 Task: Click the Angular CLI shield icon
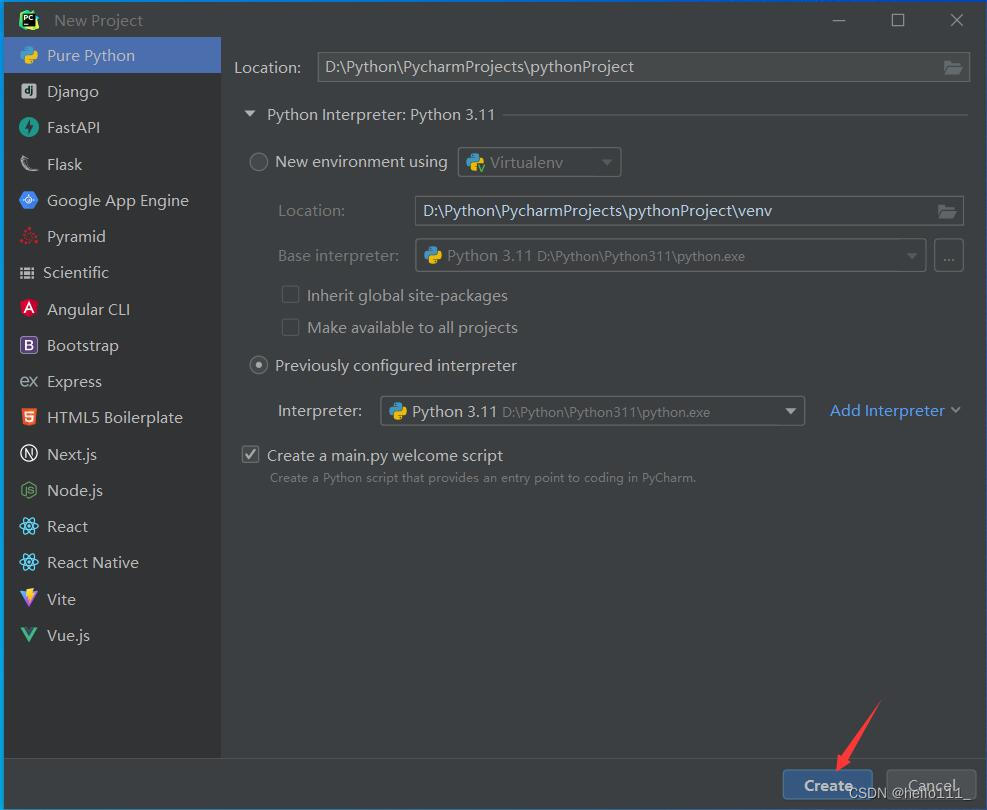[28, 308]
